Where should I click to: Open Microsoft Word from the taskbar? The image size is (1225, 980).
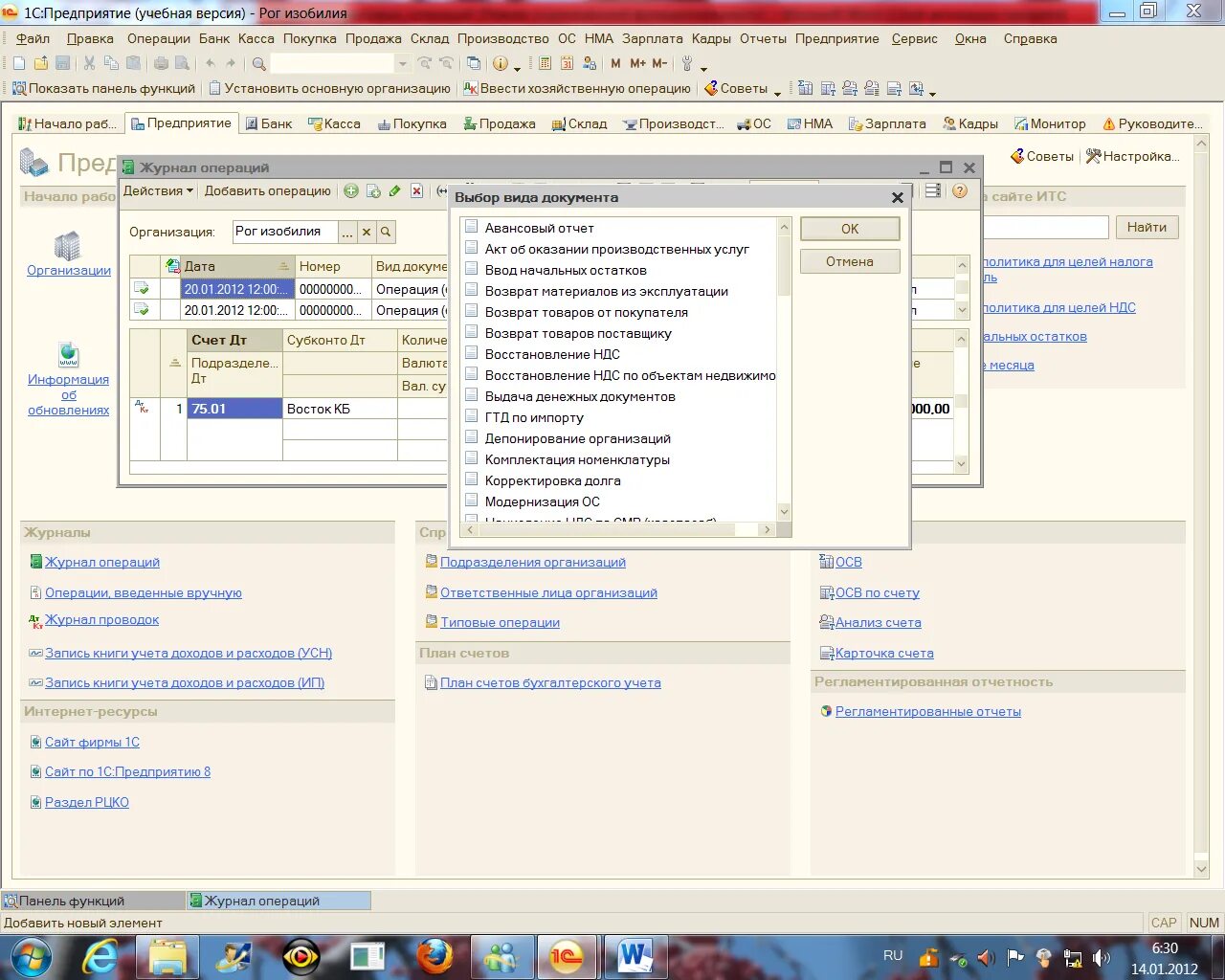click(635, 956)
